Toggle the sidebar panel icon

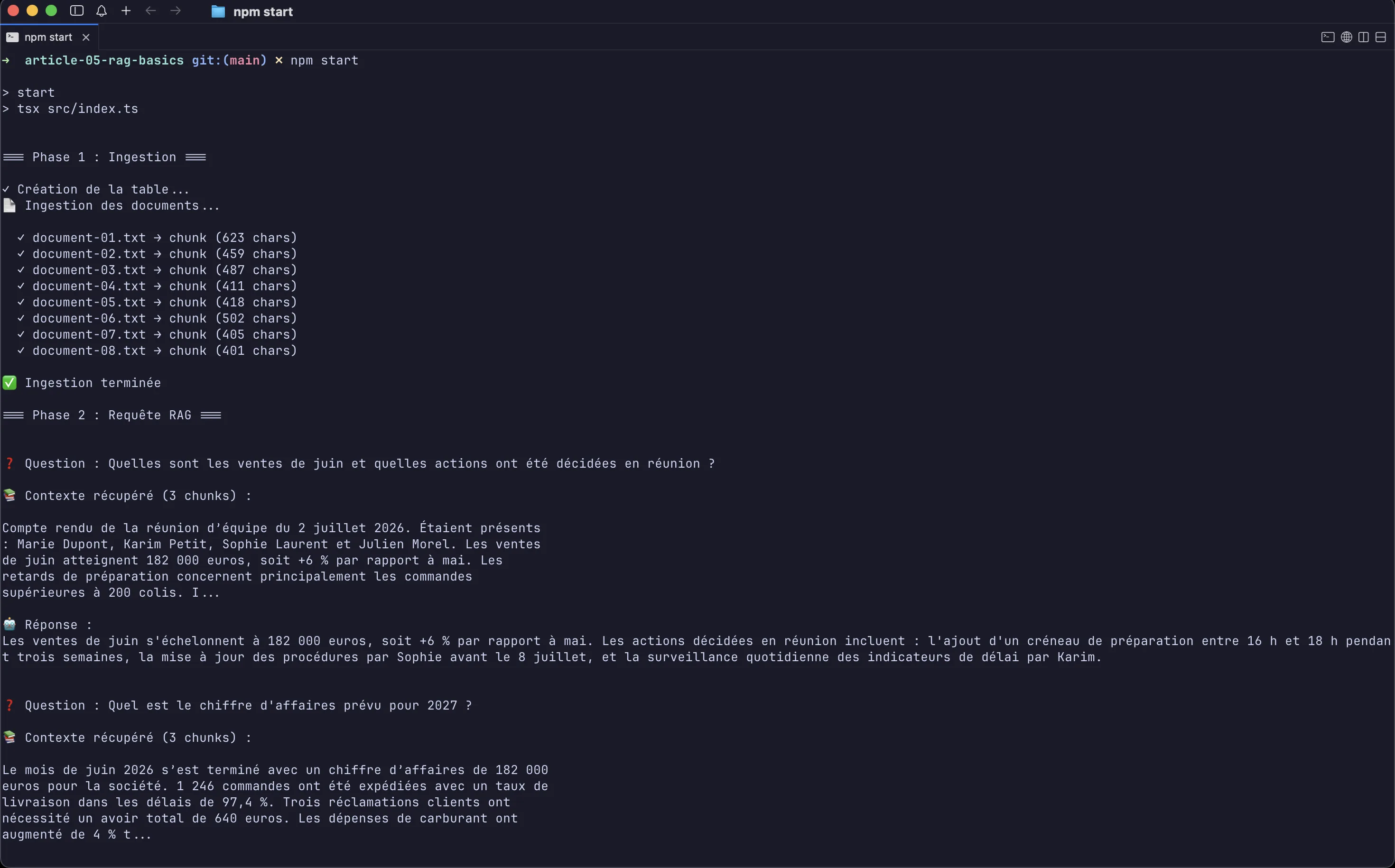[76, 11]
